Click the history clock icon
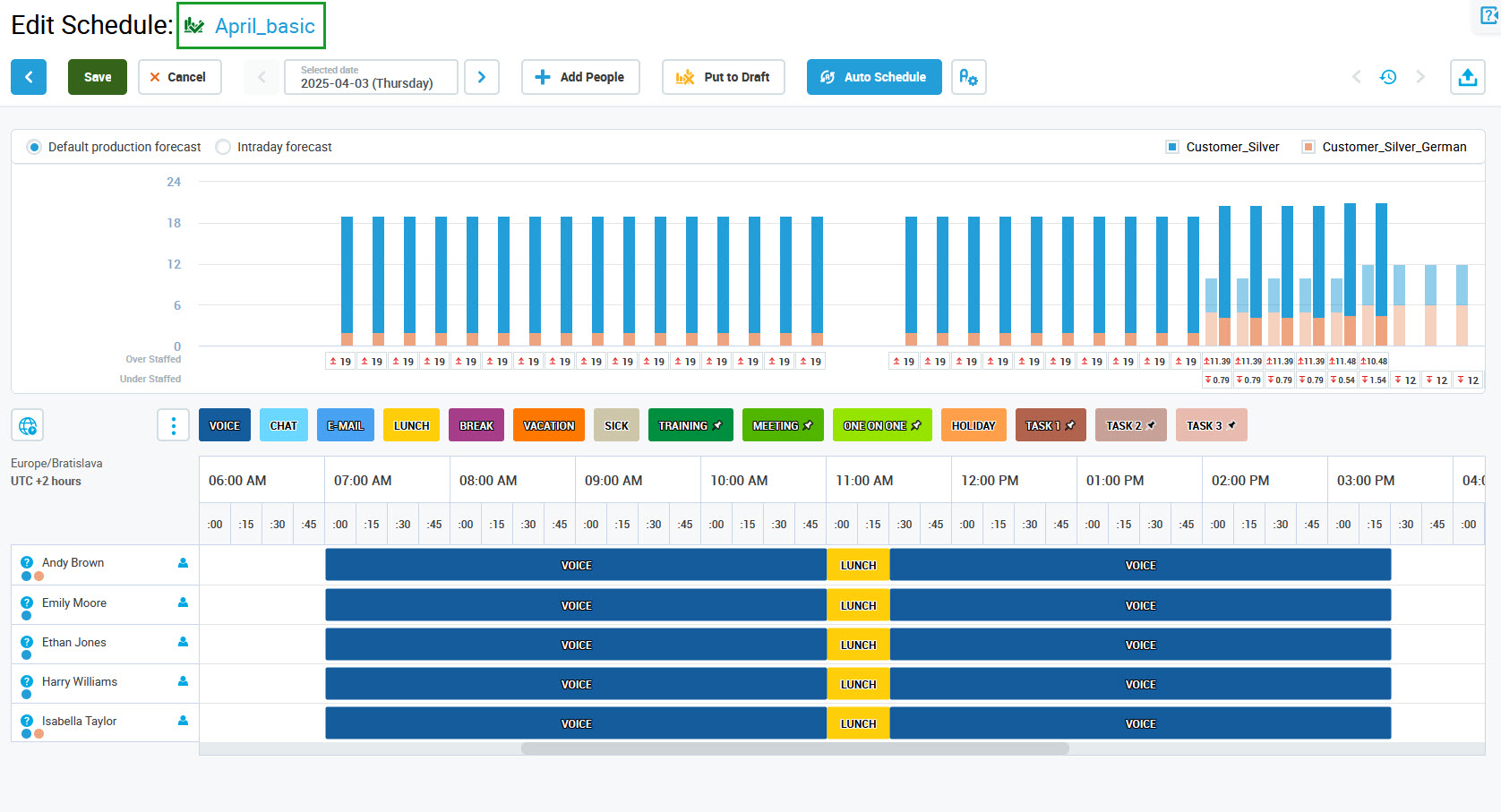This screenshot has width=1501, height=812. (1388, 77)
